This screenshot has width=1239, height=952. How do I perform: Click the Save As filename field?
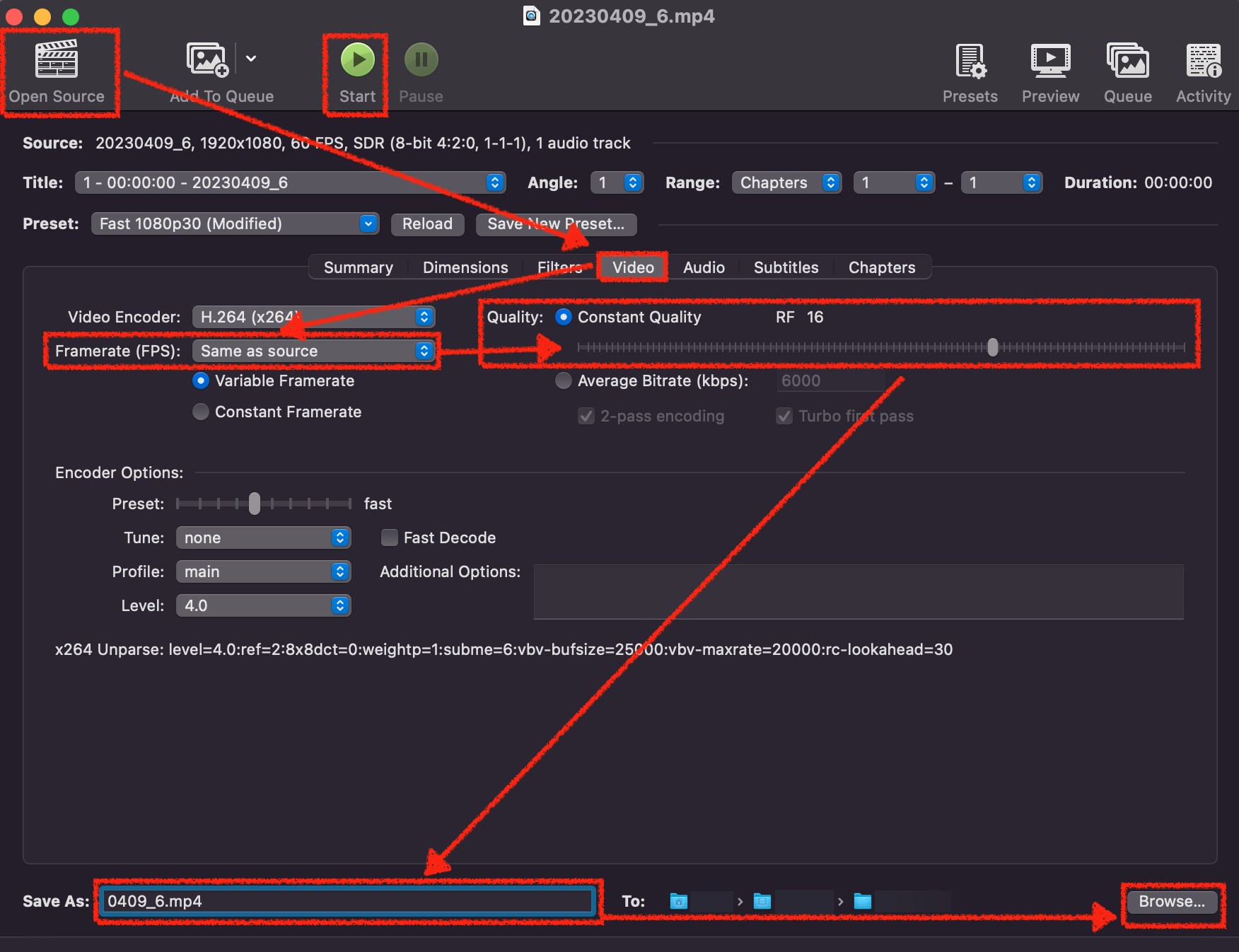347,901
